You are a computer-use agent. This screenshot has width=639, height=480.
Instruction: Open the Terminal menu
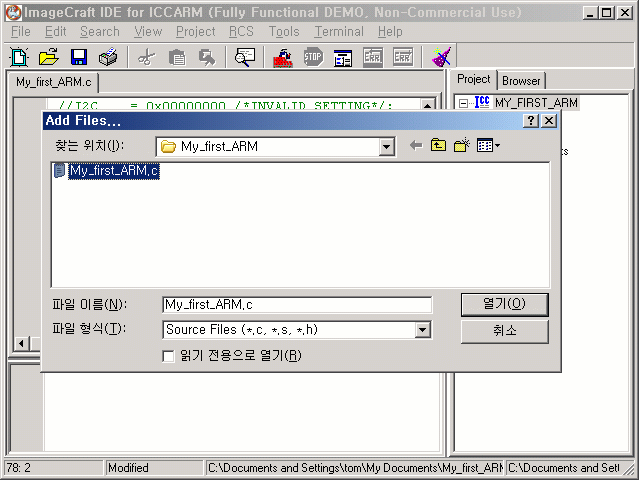339,32
